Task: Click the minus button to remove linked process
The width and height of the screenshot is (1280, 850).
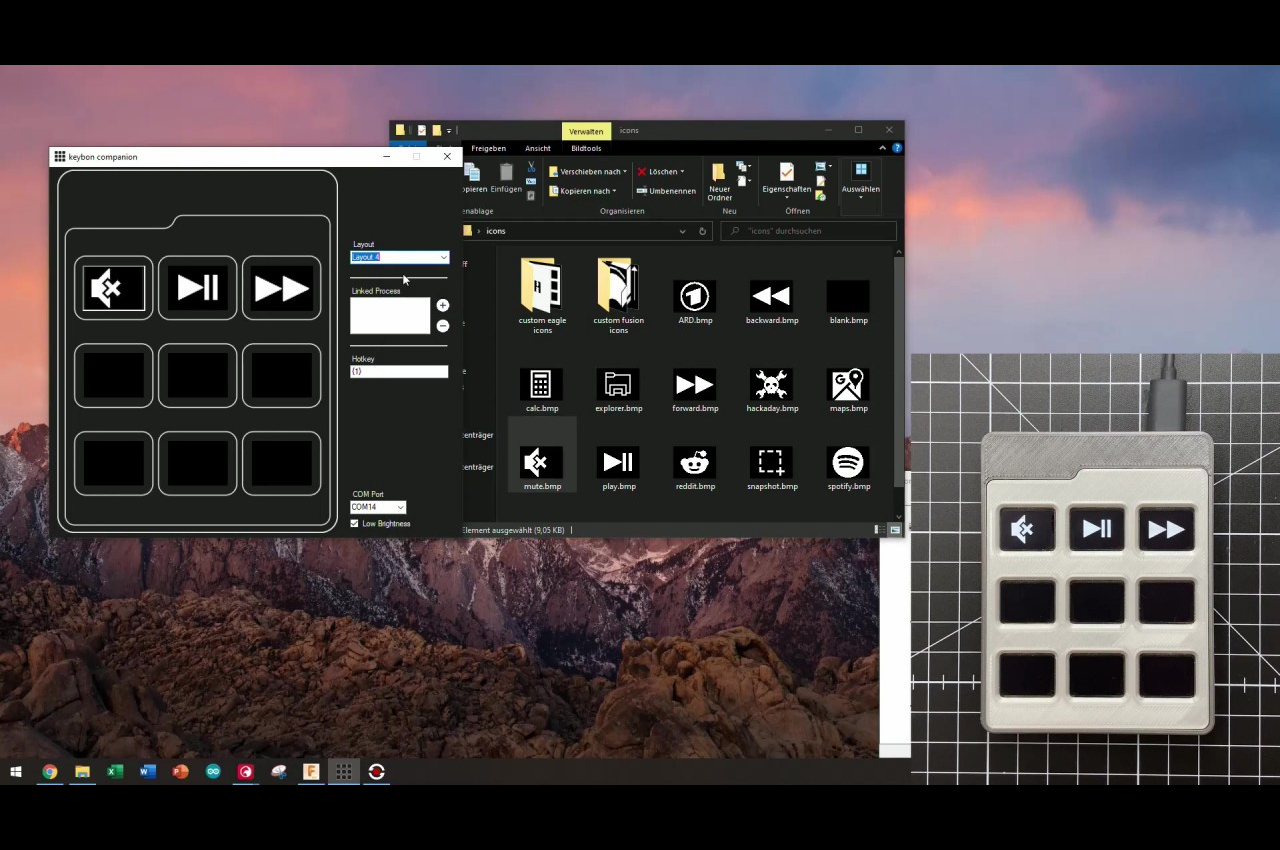Action: pos(442,326)
